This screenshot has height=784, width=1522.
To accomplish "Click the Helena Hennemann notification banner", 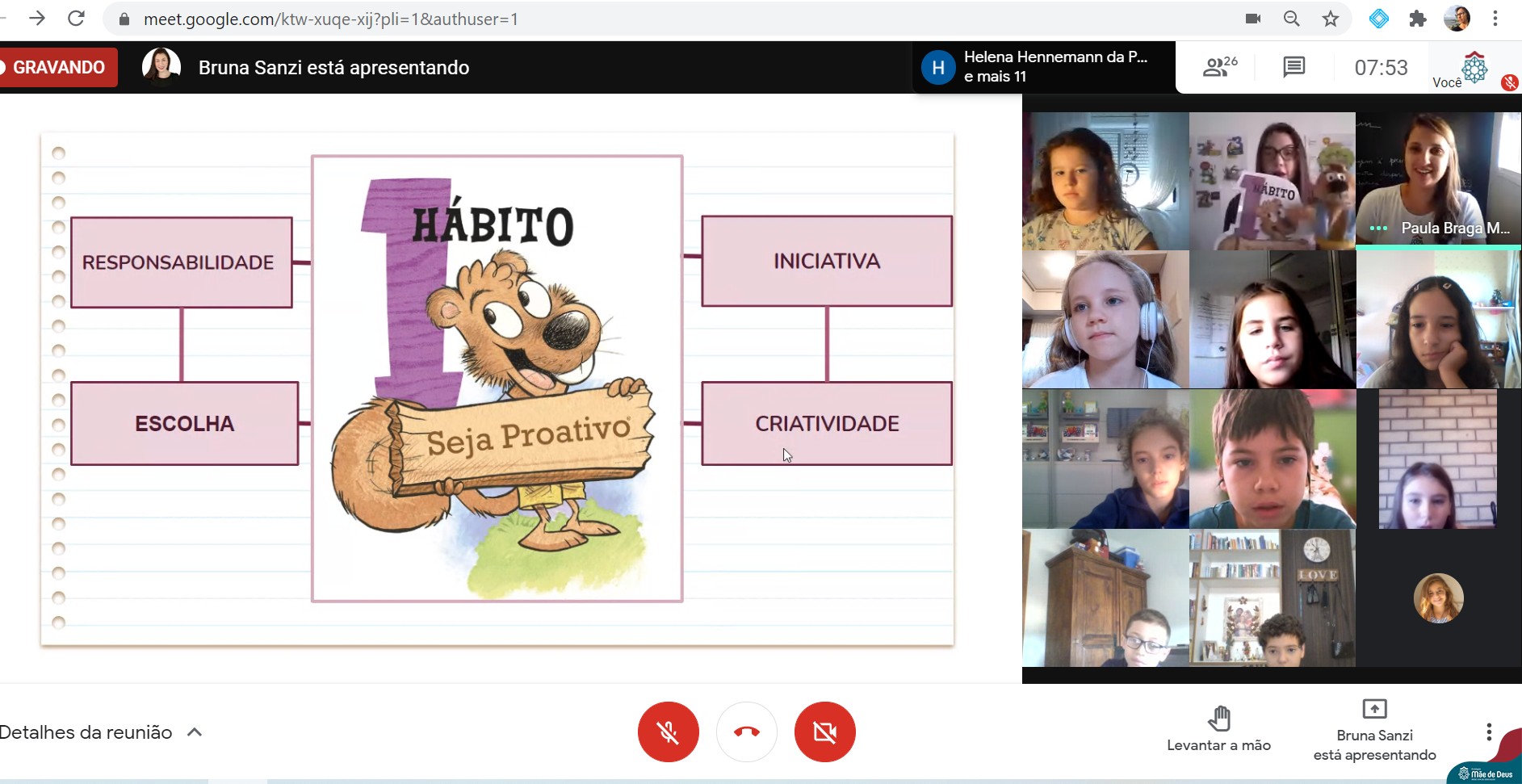I will pyautogui.click(x=1043, y=67).
